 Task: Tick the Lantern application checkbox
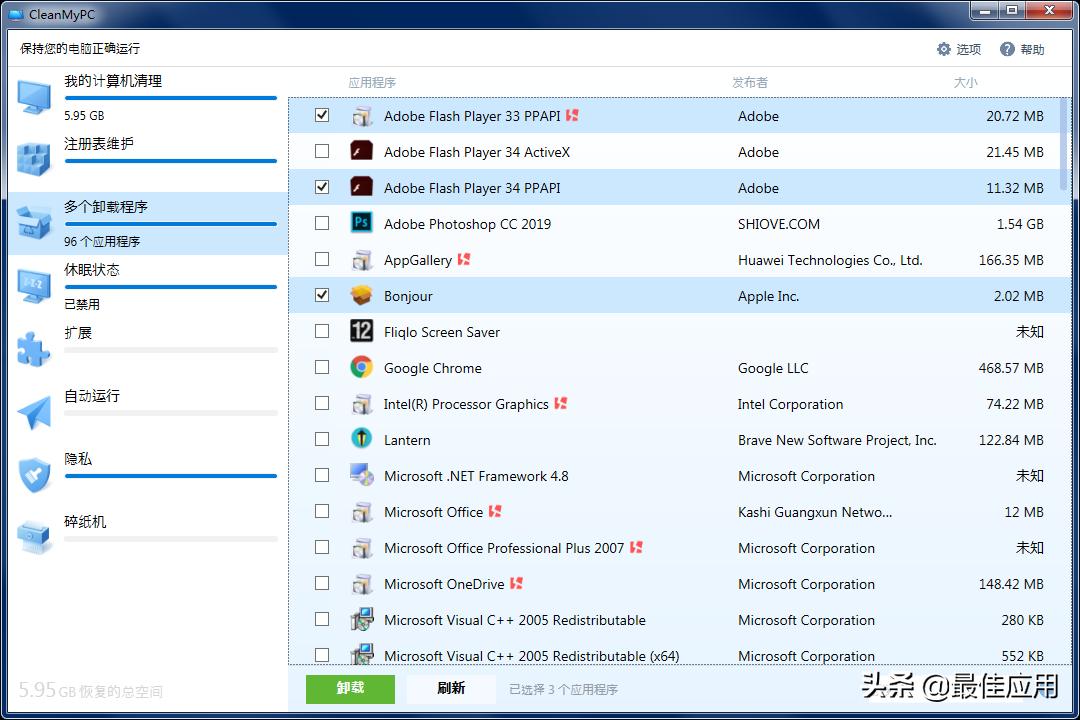click(322, 440)
